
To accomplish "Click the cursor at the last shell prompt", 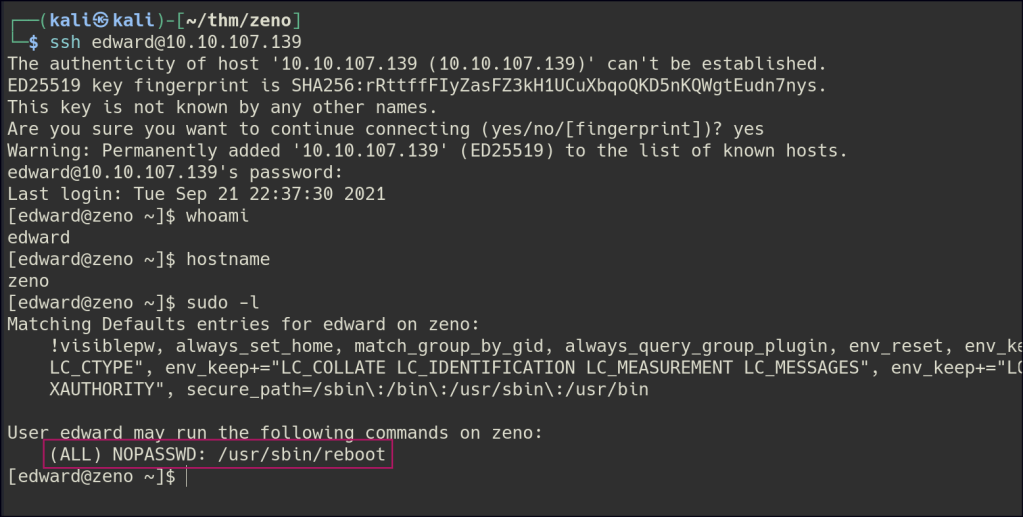I will (x=187, y=477).
